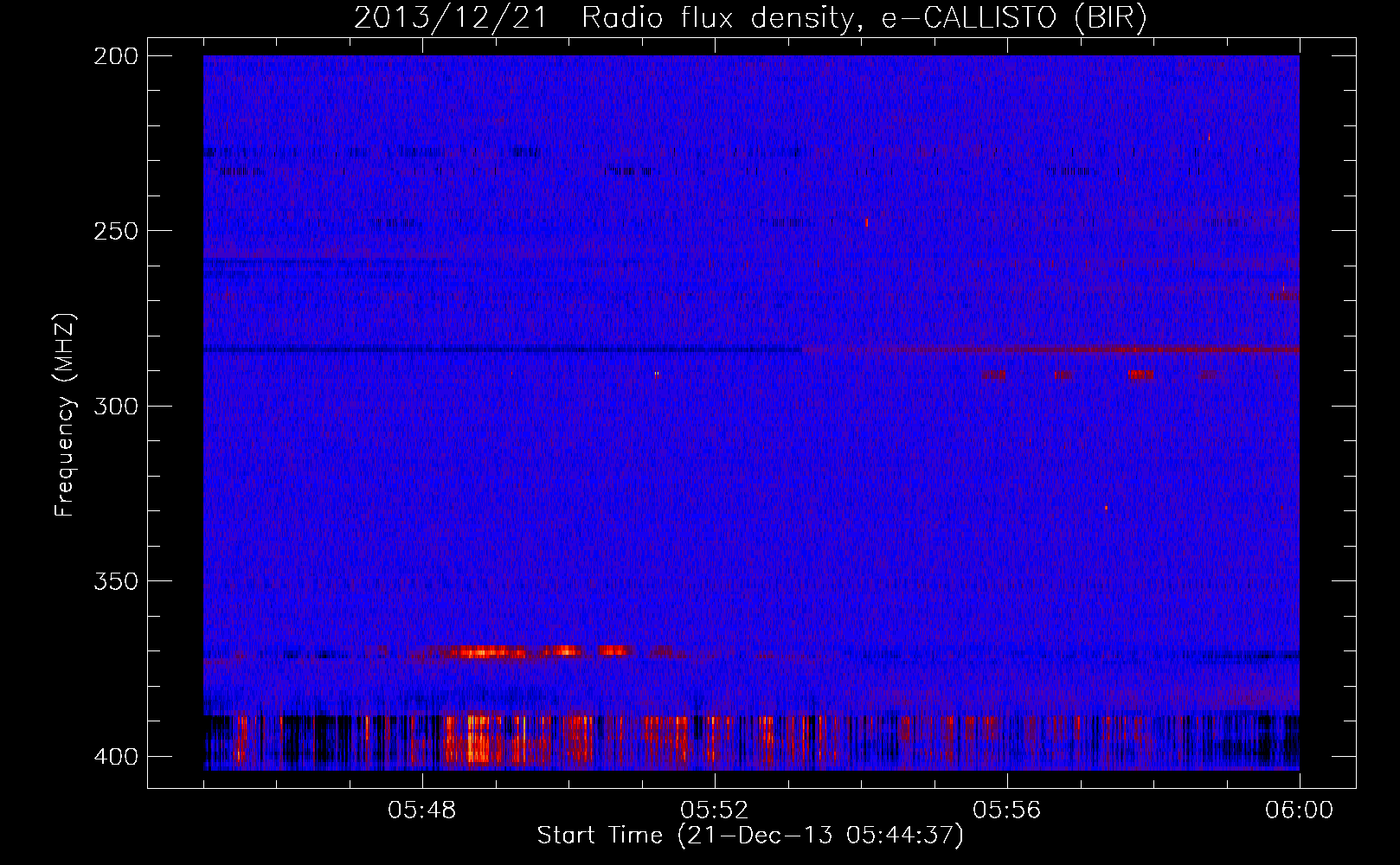The image size is (1400, 865).
Task: Click the 'Start Time (21-Dec-13 05:44:37)' label
Action: click(750, 836)
